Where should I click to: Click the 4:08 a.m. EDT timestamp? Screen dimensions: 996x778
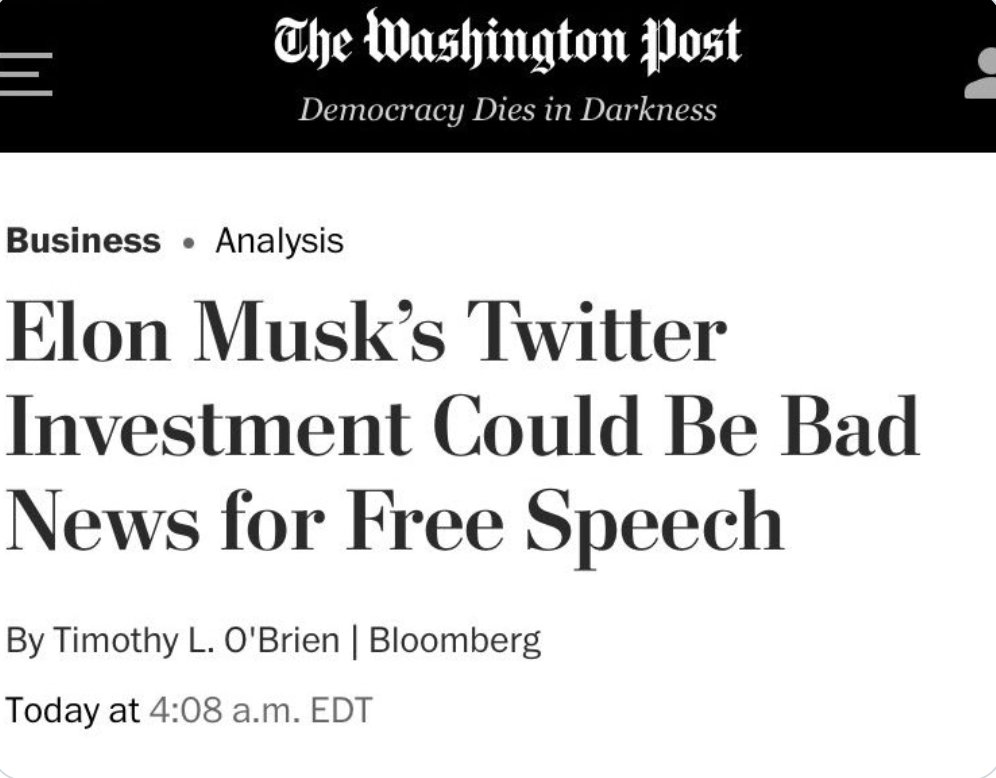coord(260,711)
